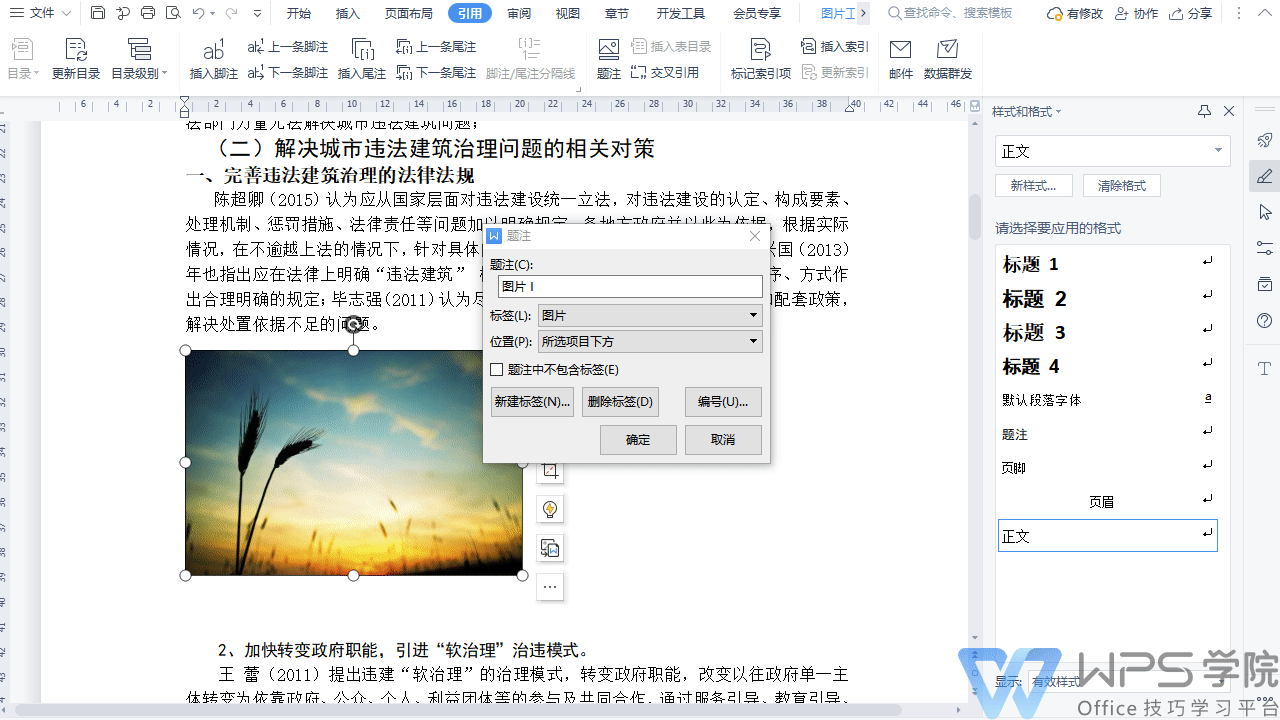Open the 标签 (Label) dropdown in dialog
1280x720 pixels.
coord(650,316)
